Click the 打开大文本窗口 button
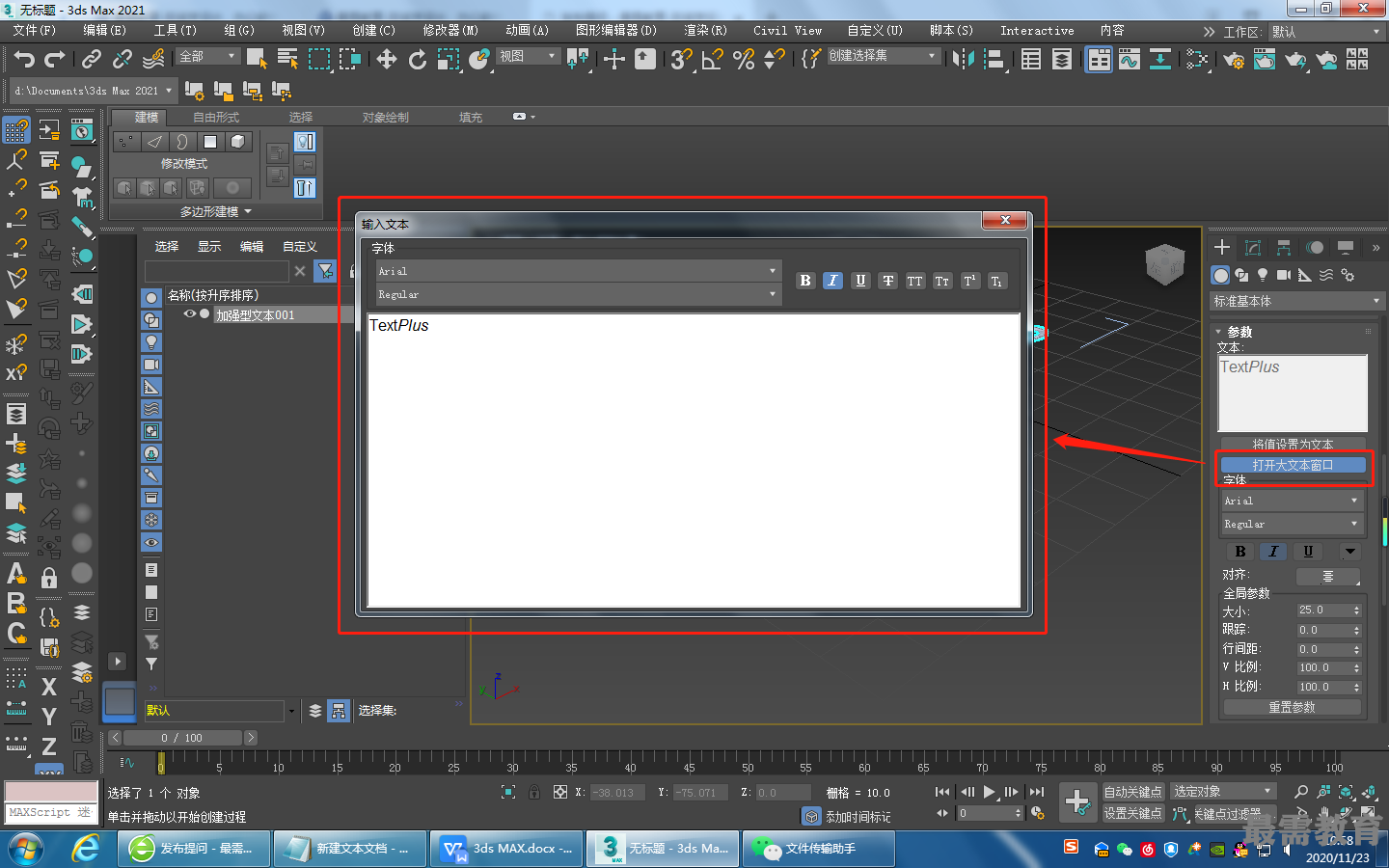This screenshot has width=1389, height=868. click(x=1293, y=465)
